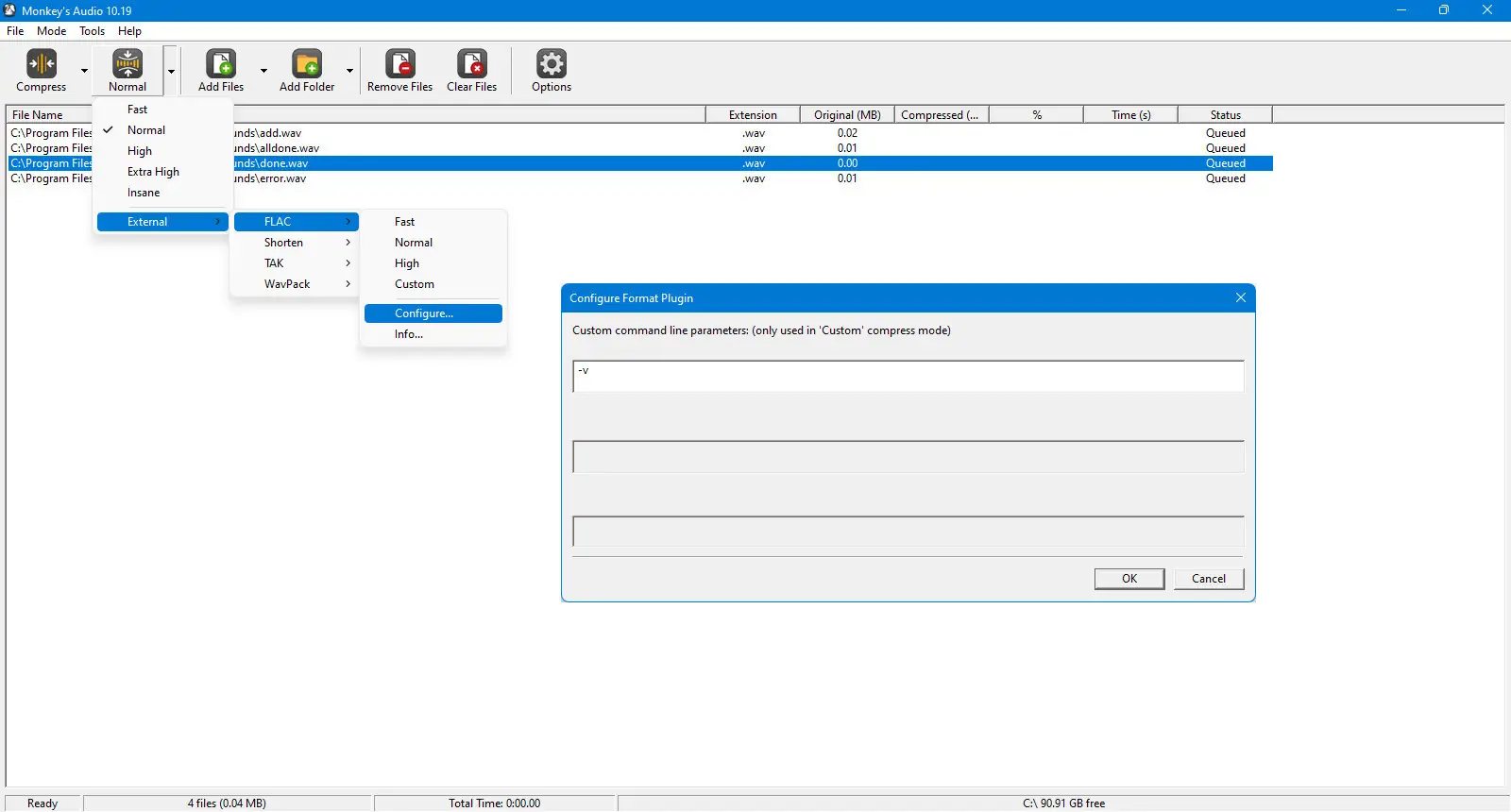Open the Mode menu

click(x=52, y=31)
